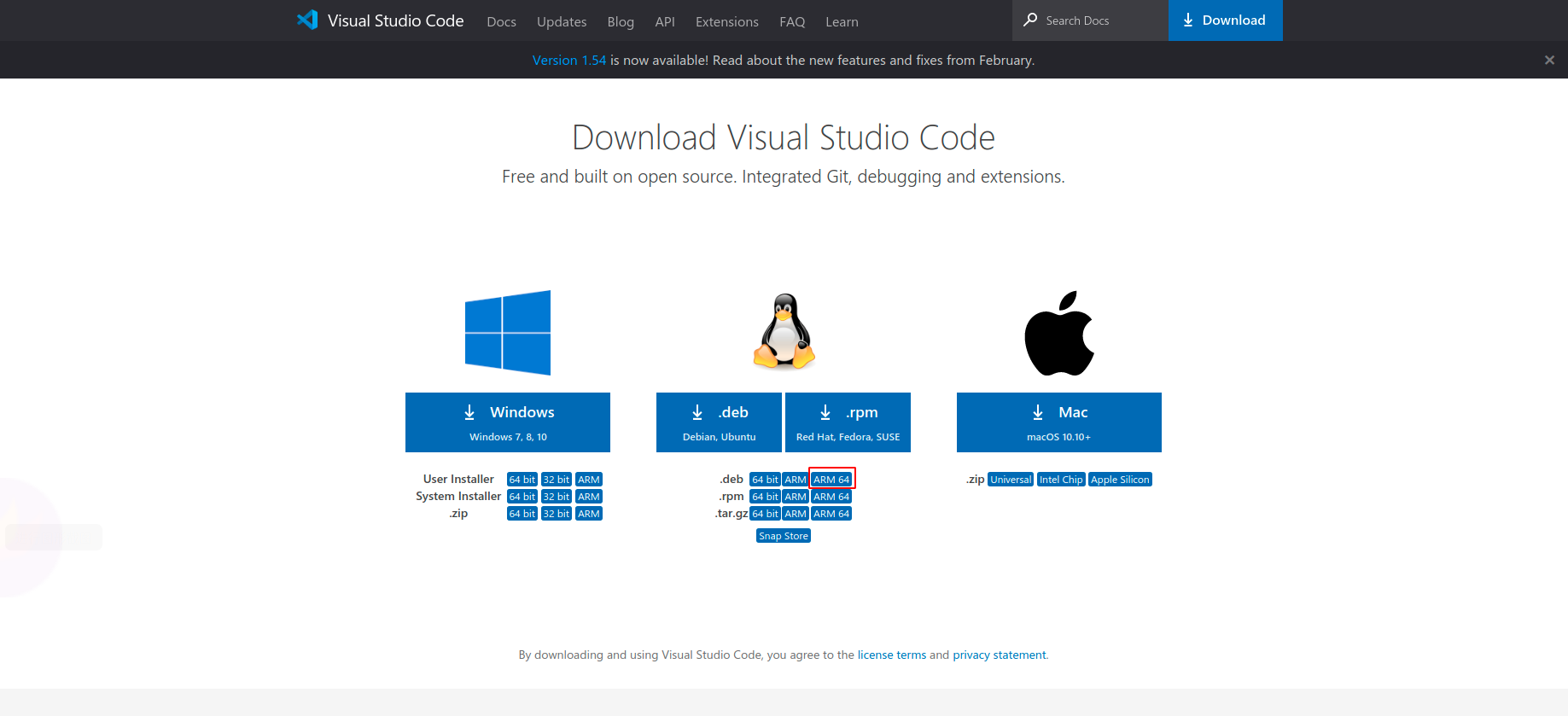This screenshot has width=1568, height=716.
Task: Download User Installer ARM
Action: tap(589, 480)
